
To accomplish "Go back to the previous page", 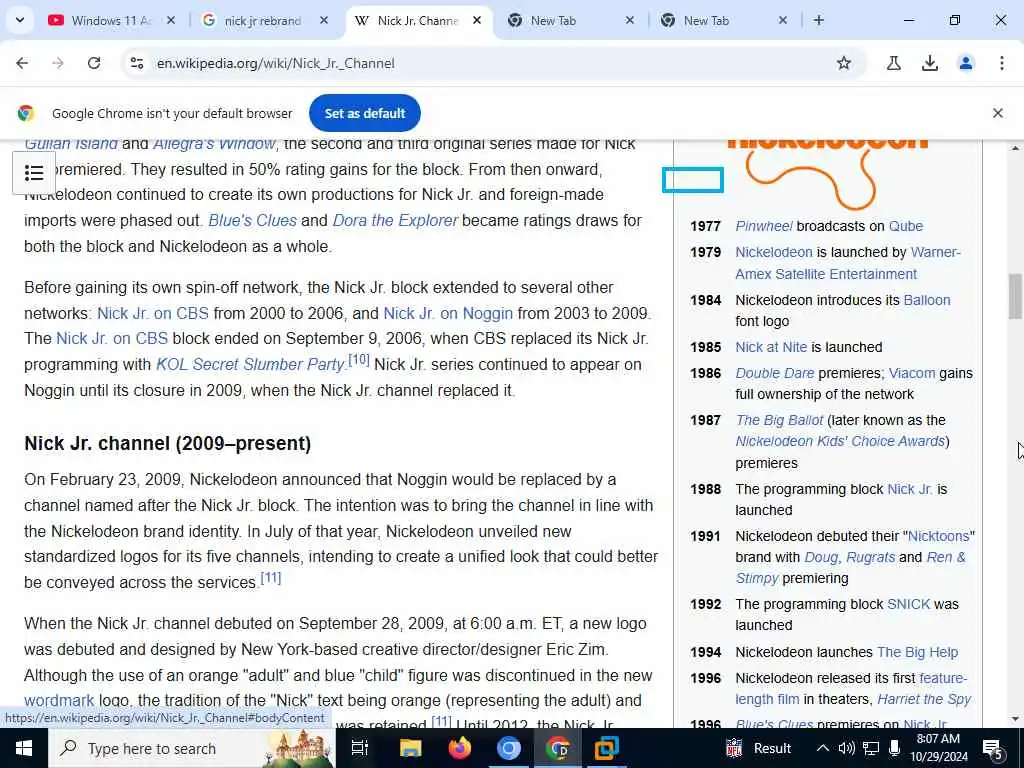I will click(x=22, y=63).
